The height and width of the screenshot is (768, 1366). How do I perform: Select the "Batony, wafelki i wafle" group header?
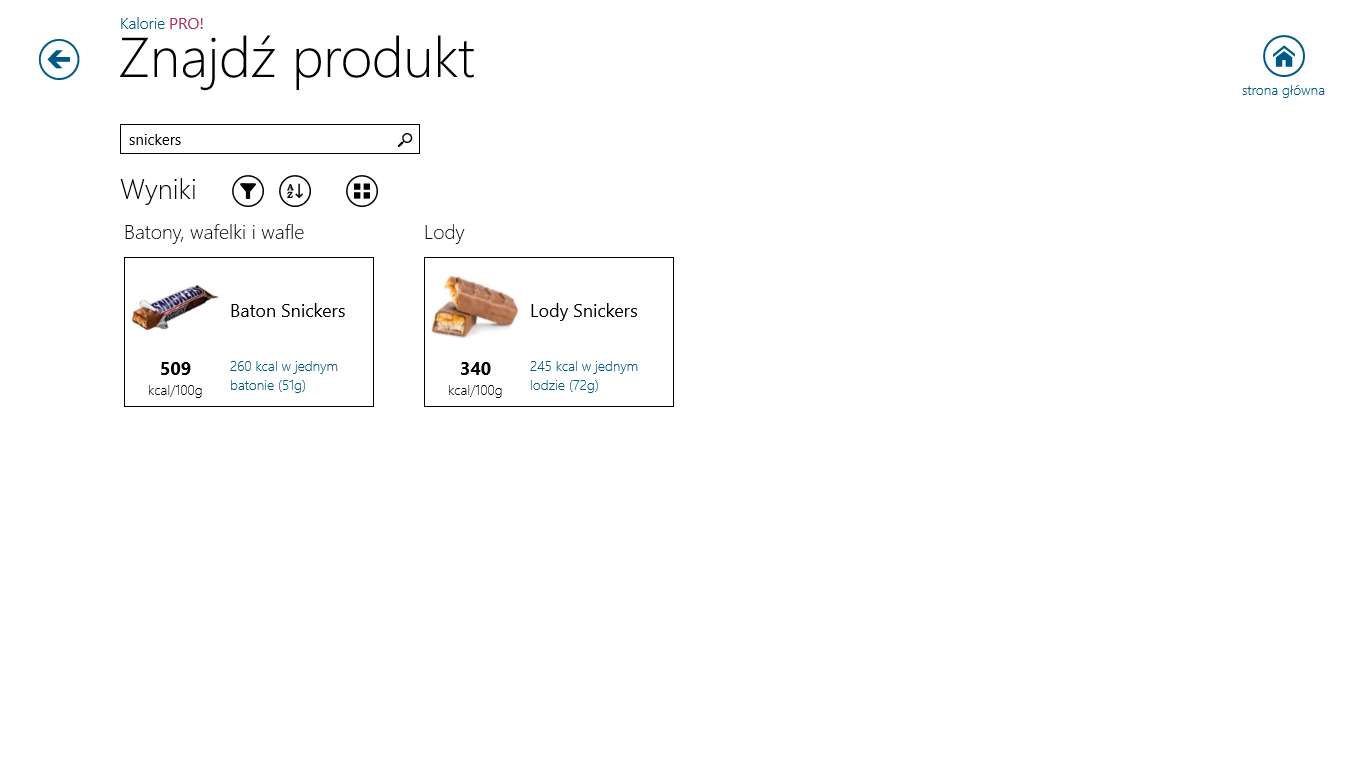[214, 233]
